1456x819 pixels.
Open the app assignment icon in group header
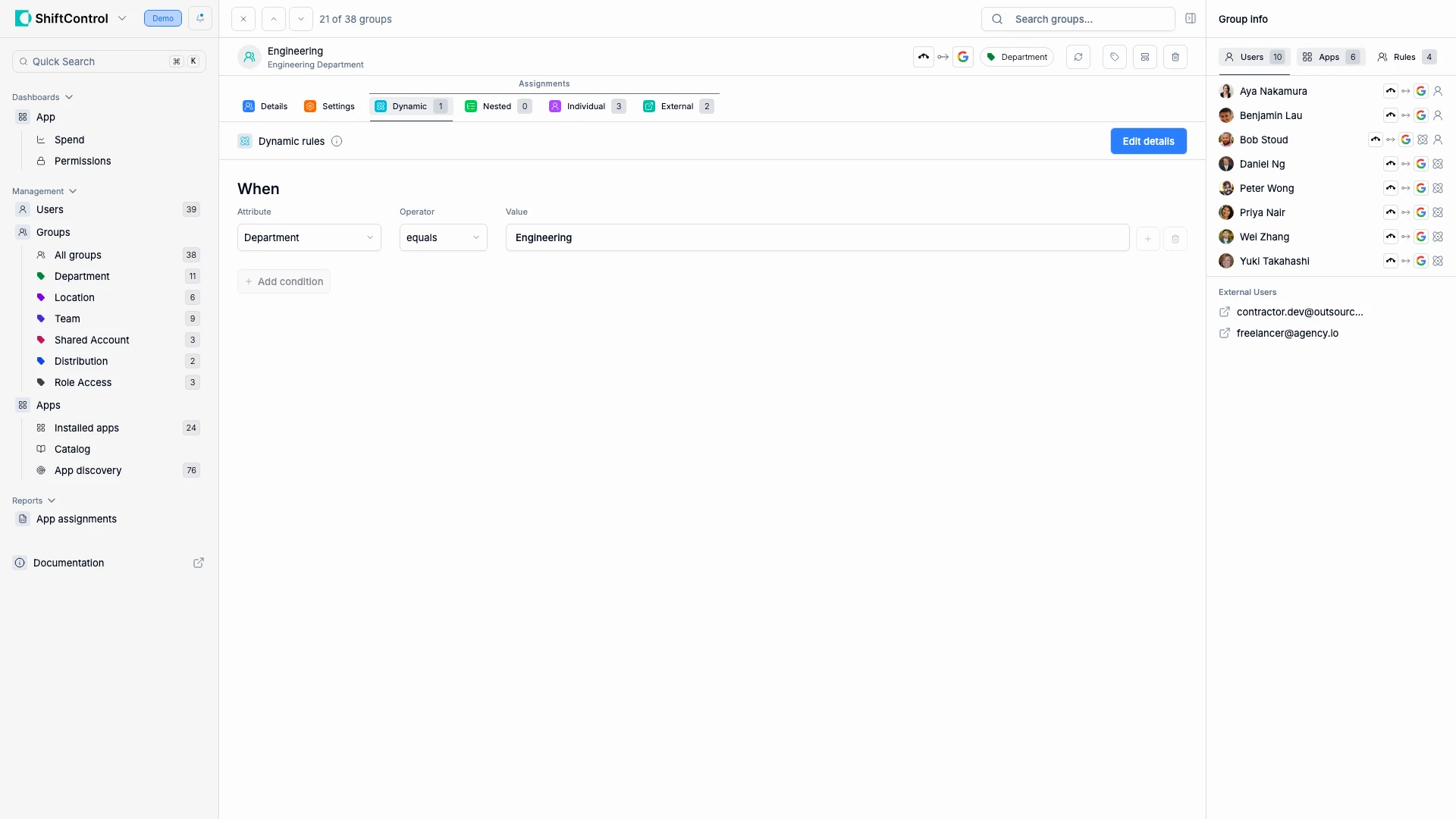[1145, 56]
